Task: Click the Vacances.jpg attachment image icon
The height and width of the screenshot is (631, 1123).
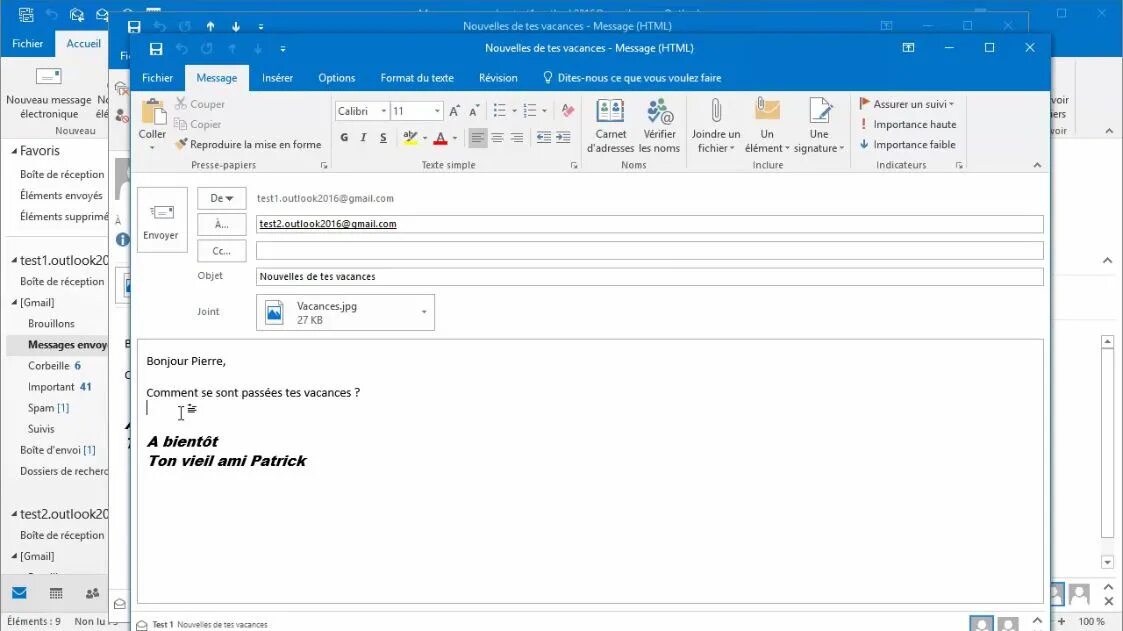Action: coord(274,312)
